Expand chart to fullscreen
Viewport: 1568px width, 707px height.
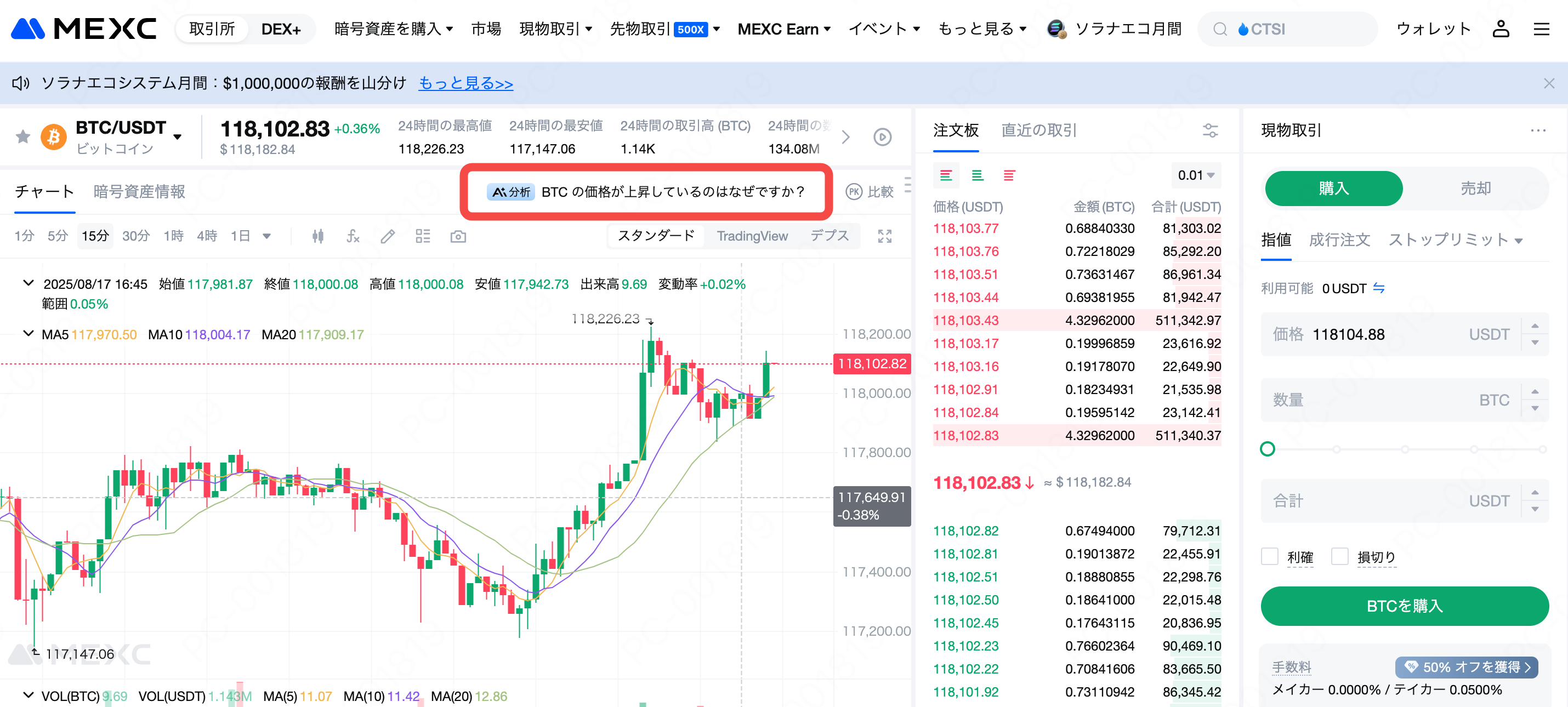(x=884, y=236)
